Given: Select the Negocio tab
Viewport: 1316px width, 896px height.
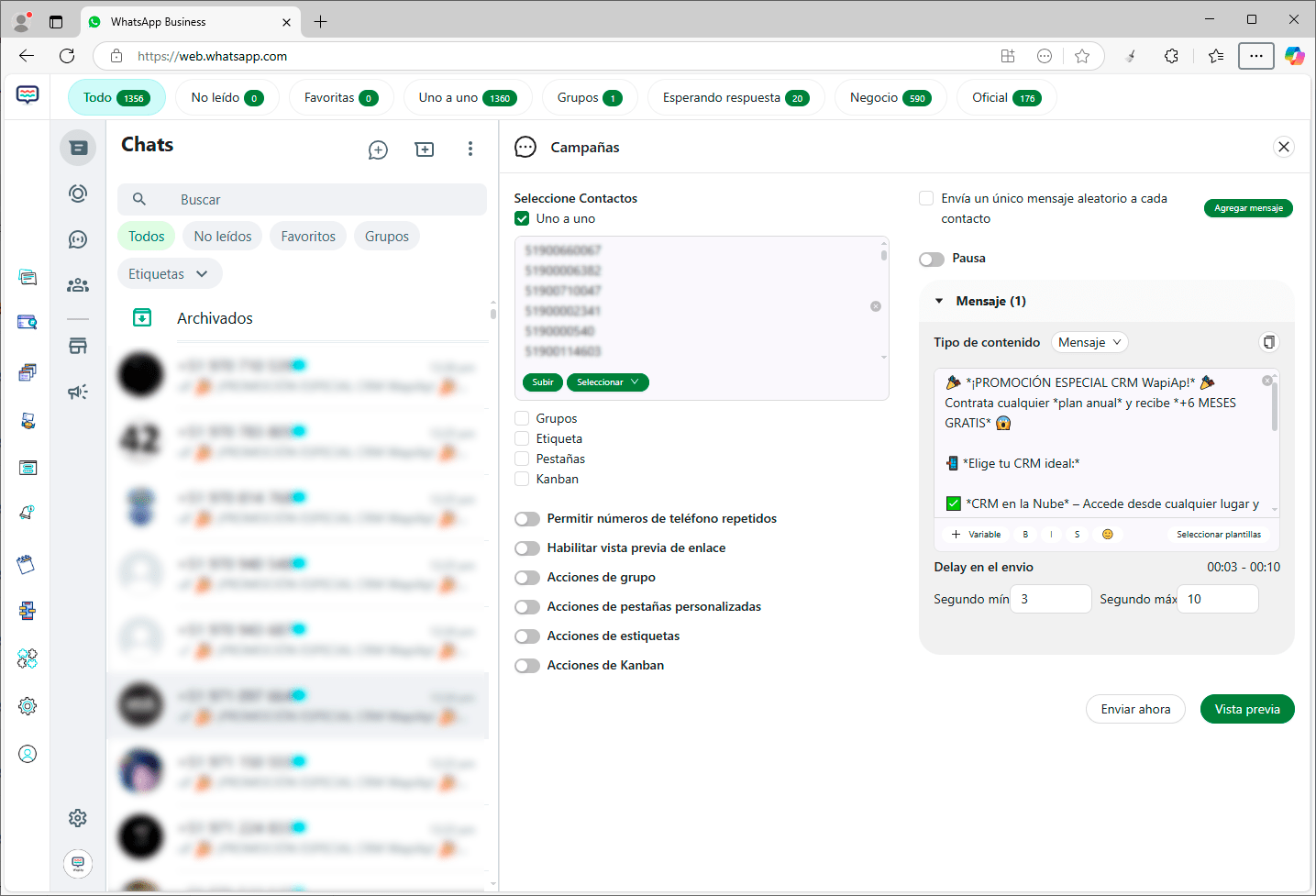Looking at the screenshot, I should point(889,98).
